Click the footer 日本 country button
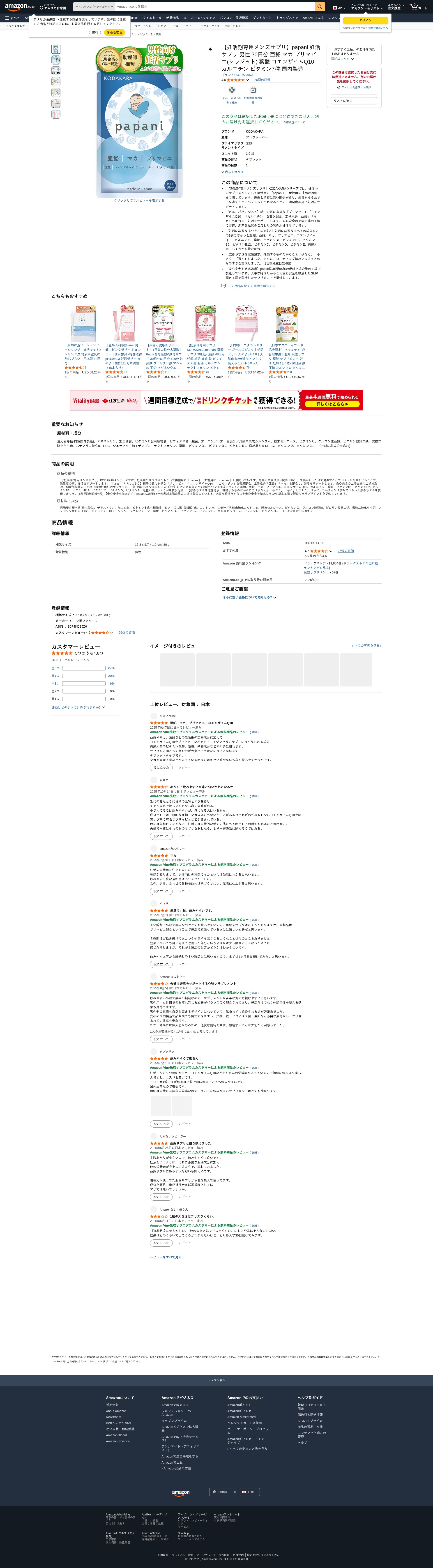 [x=250, y=1492]
